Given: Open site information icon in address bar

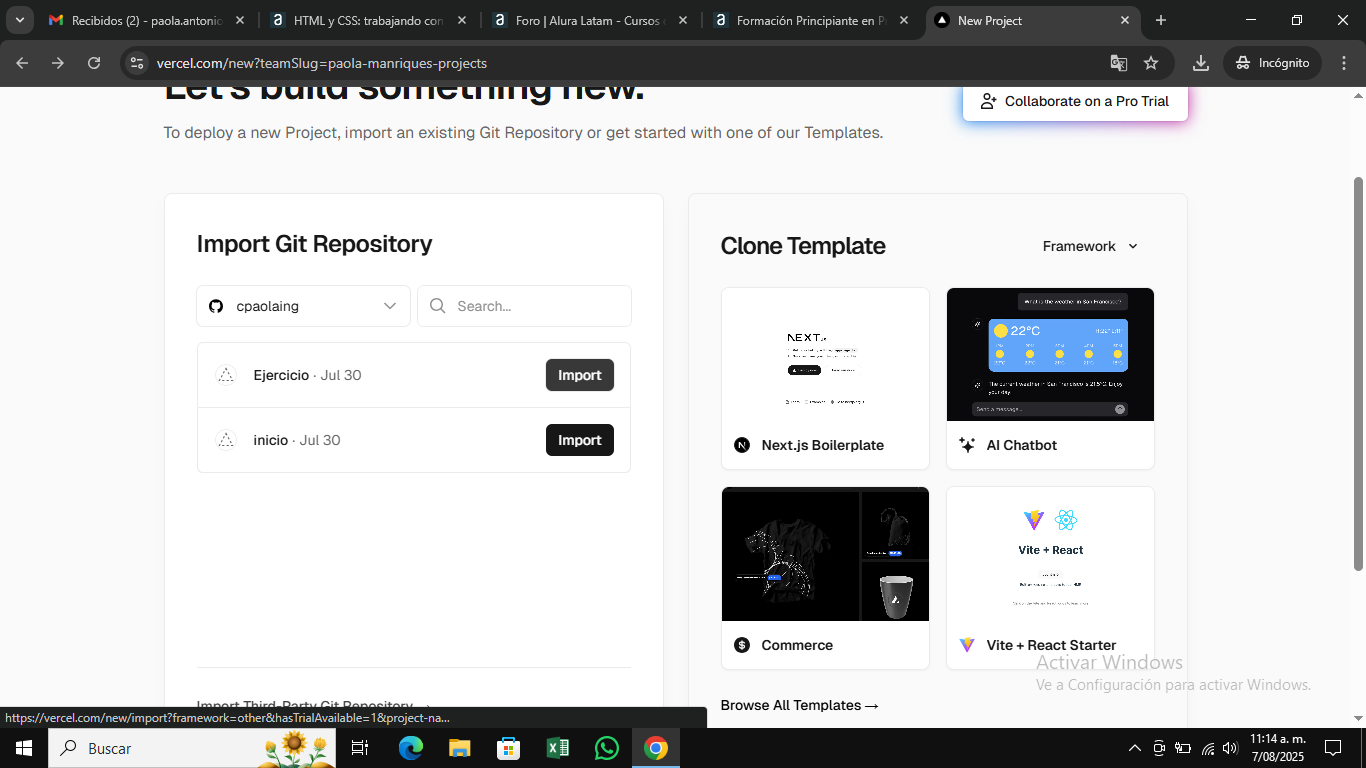Looking at the screenshot, I should (x=138, y=63).
